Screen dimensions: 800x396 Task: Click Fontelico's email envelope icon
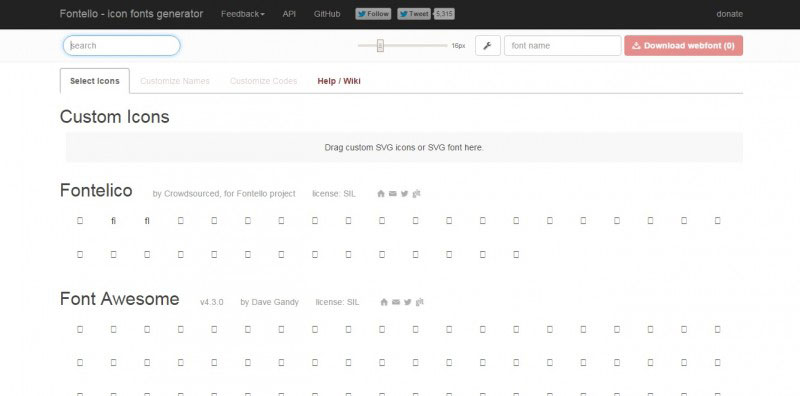pyautogui.click(x=392, y=193)
